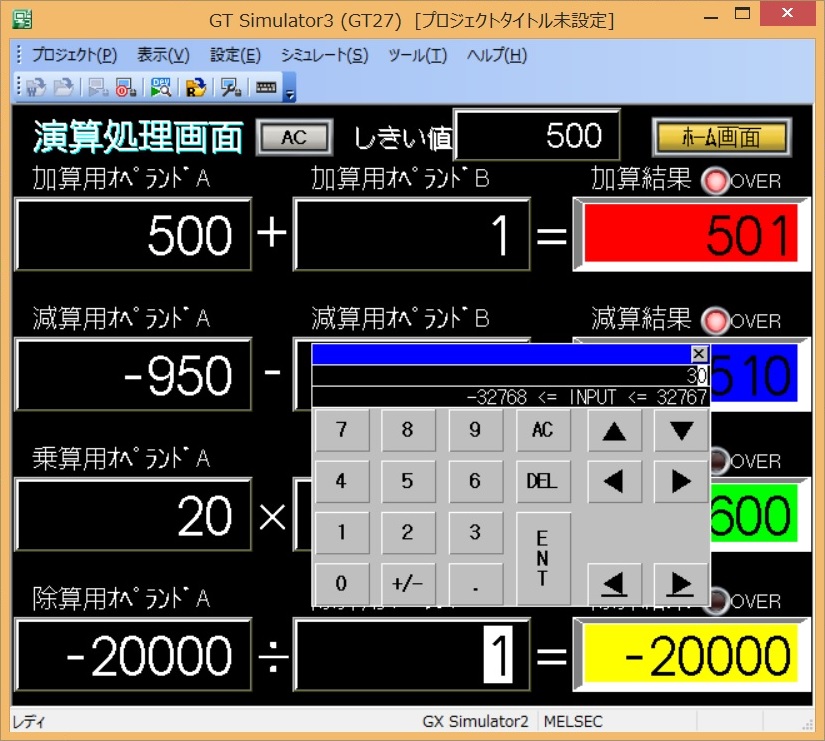Click the keyboard icon in the toolbar
Image resolution: width=825 pixels, height=741 pixels.
(266, 87)
